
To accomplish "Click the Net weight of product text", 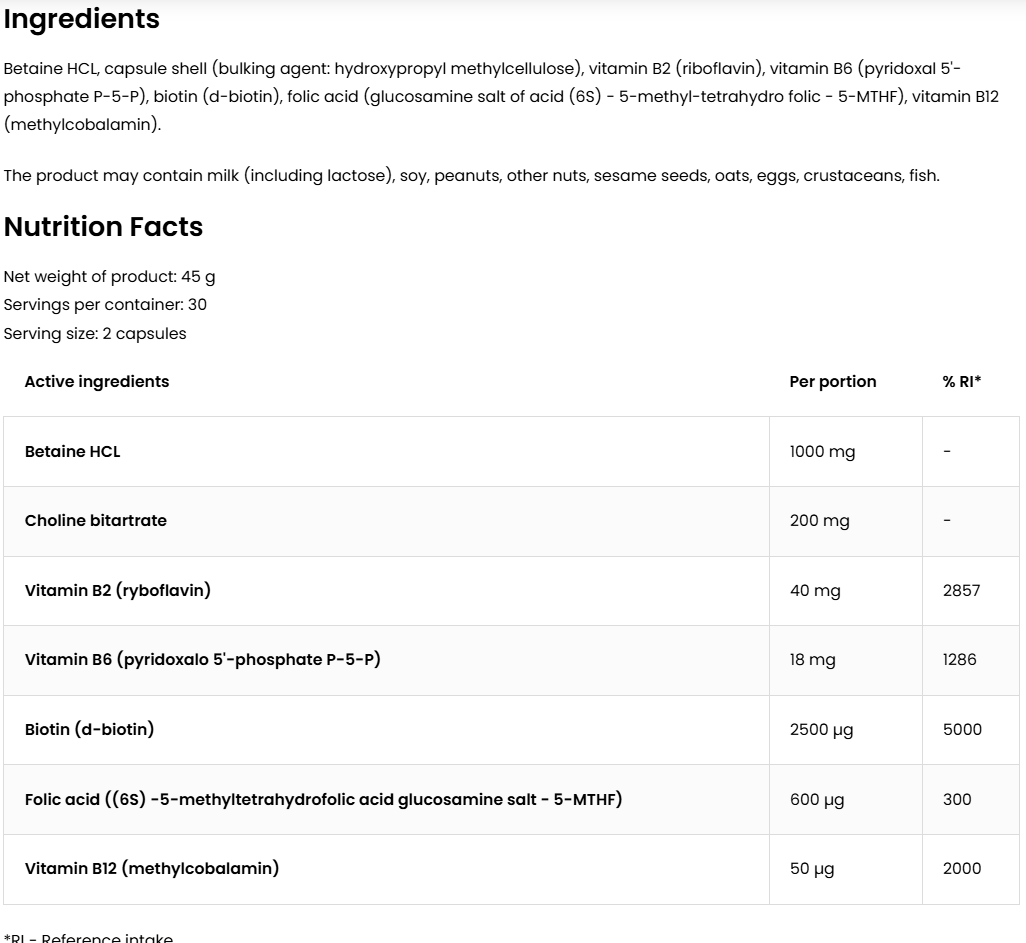I will pos(109,277).
